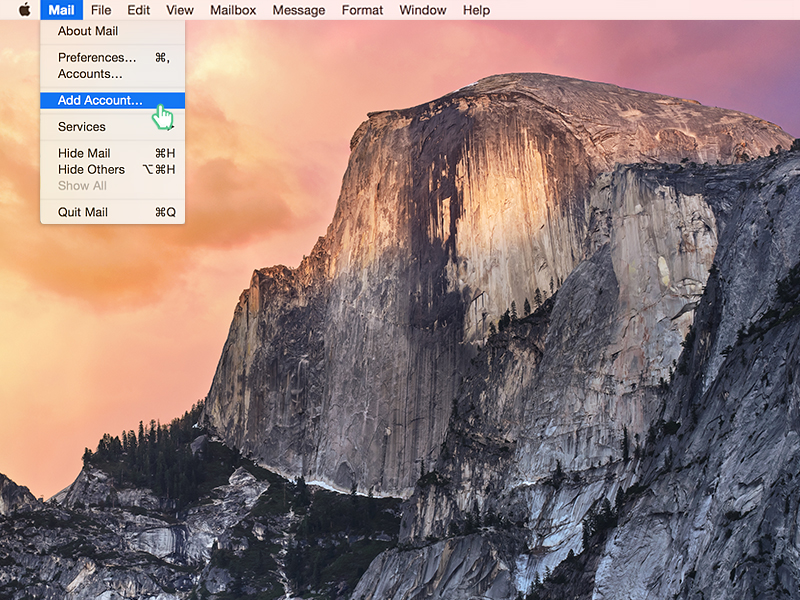Open the Help menu

coord(477,10)
